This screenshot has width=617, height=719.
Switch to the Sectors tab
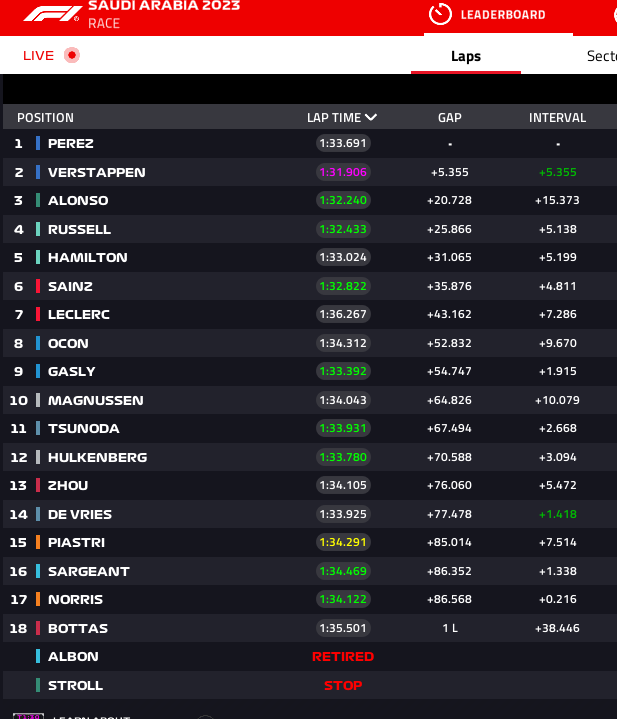601,56
